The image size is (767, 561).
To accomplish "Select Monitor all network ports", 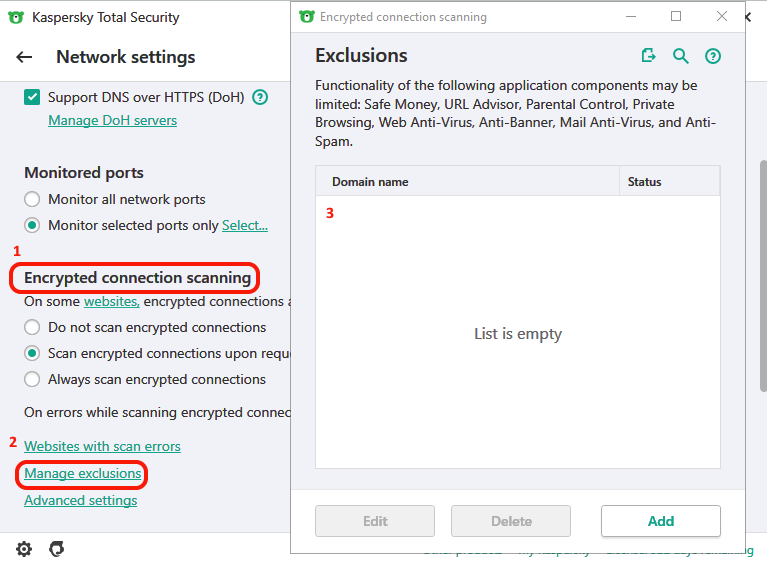I will 32,199.
